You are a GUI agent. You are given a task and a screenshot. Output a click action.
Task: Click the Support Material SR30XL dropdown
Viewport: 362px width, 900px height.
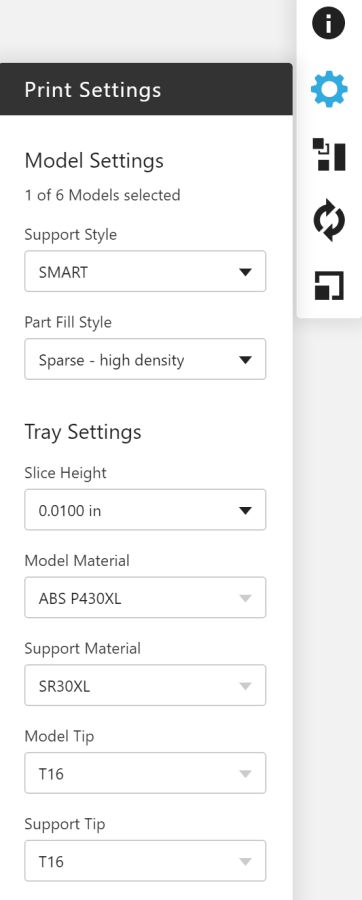[x=145, y=685]
